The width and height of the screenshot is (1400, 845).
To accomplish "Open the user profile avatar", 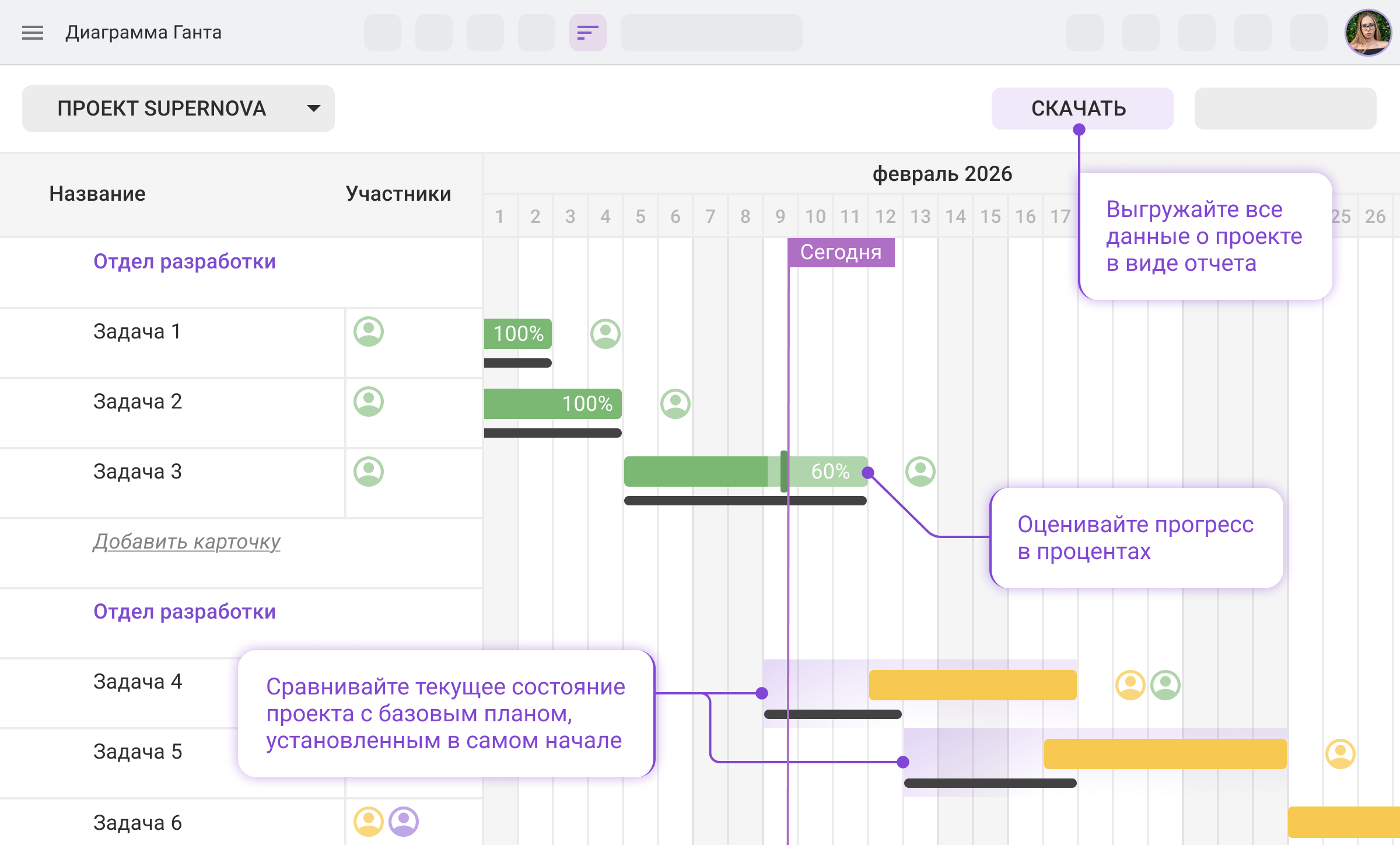I will pyautogui.click(x=1367, y=33).
